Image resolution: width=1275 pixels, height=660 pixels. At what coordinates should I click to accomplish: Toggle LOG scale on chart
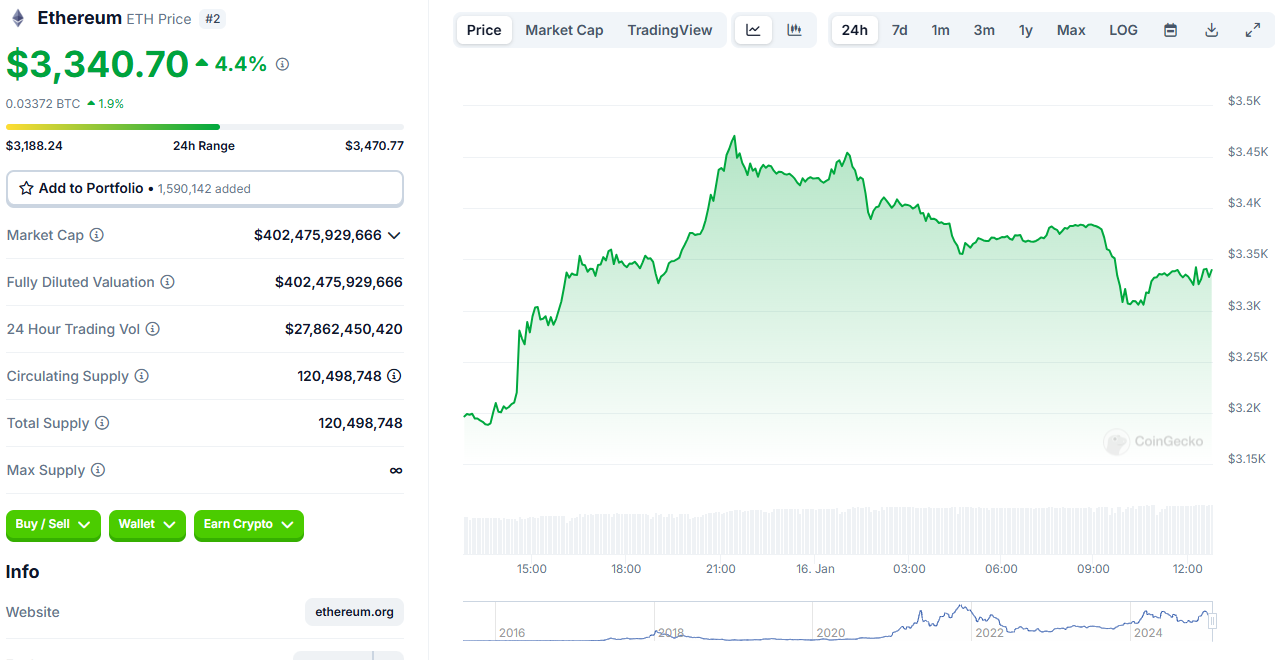[x=1123, y=30]
